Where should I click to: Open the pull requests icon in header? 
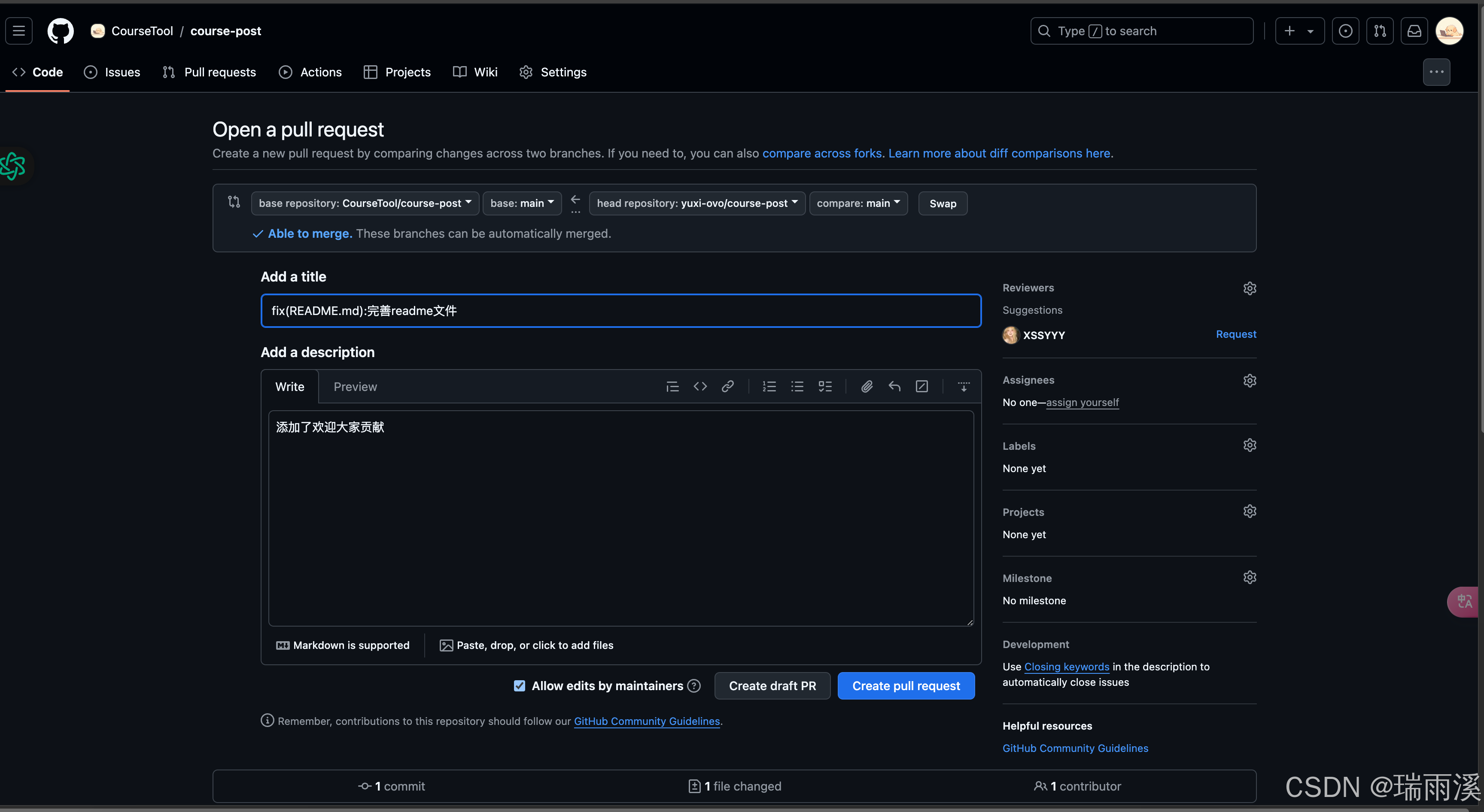1381,31
